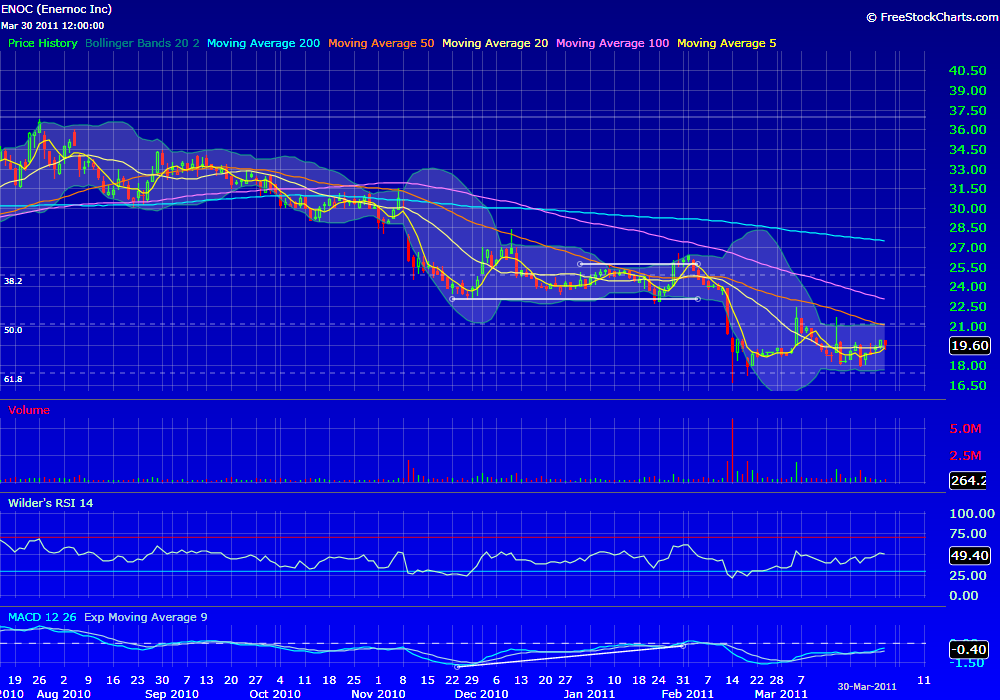Select the Bollinger Bands 20 2 label
Image resolution: width=1000 pixels, height=700 pixels.
142,43
